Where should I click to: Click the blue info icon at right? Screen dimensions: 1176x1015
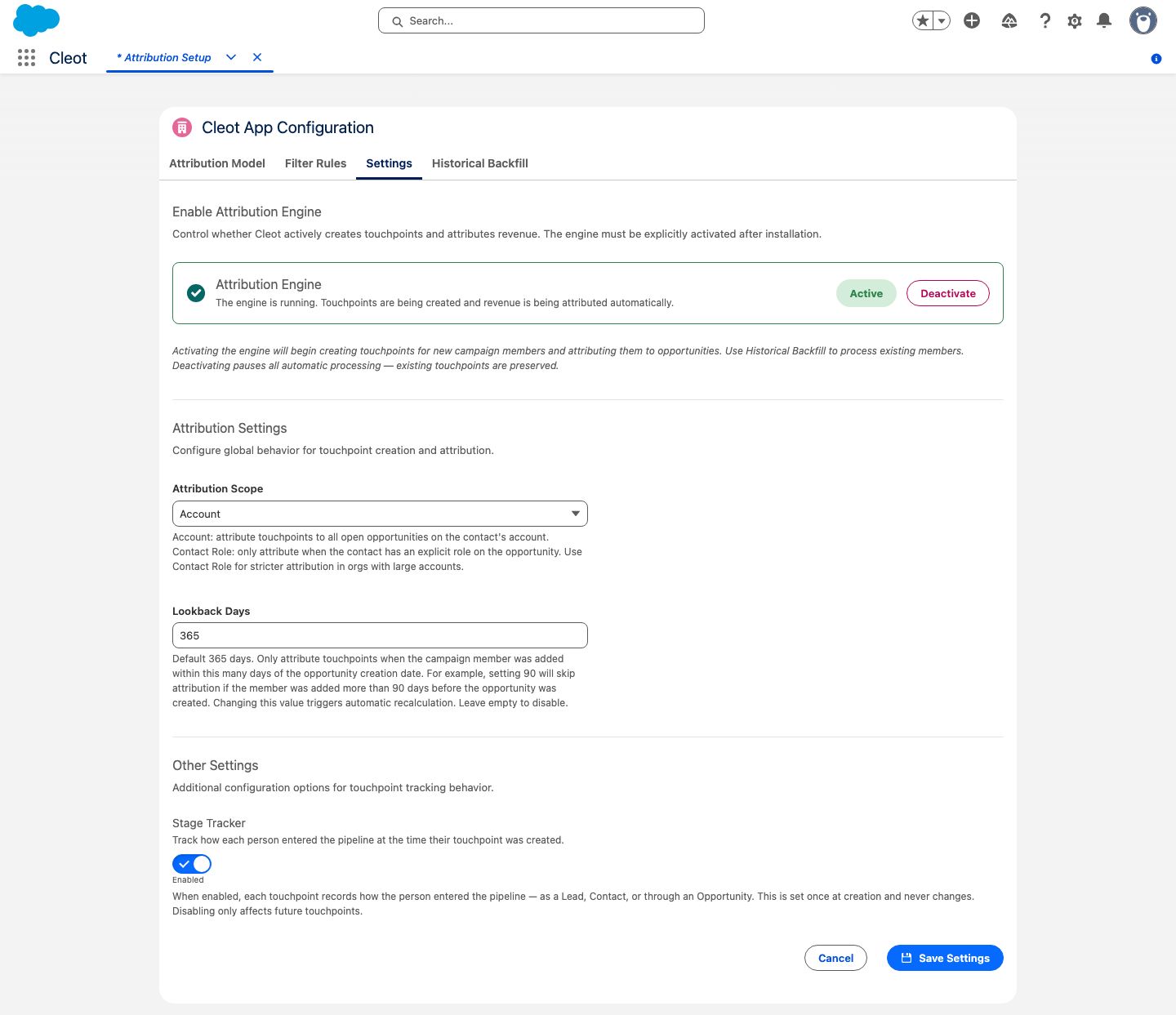coord(1156,59)
